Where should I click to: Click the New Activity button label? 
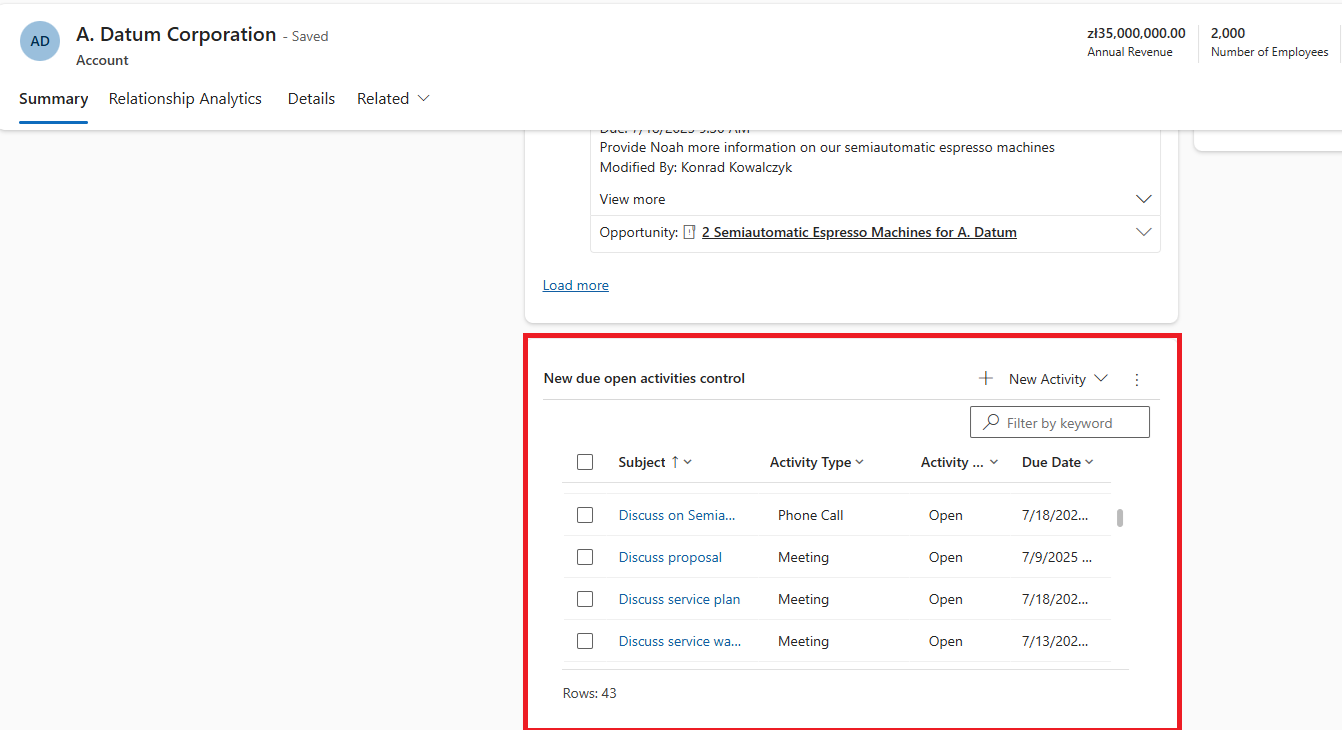1047,379
